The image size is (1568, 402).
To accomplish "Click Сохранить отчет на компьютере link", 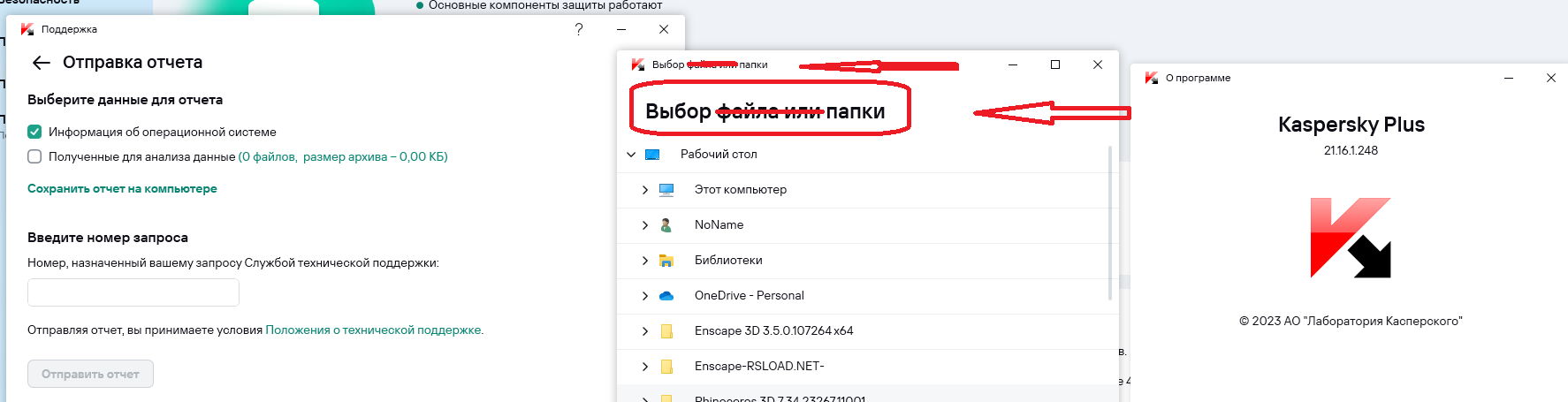I will pos(122,188).
